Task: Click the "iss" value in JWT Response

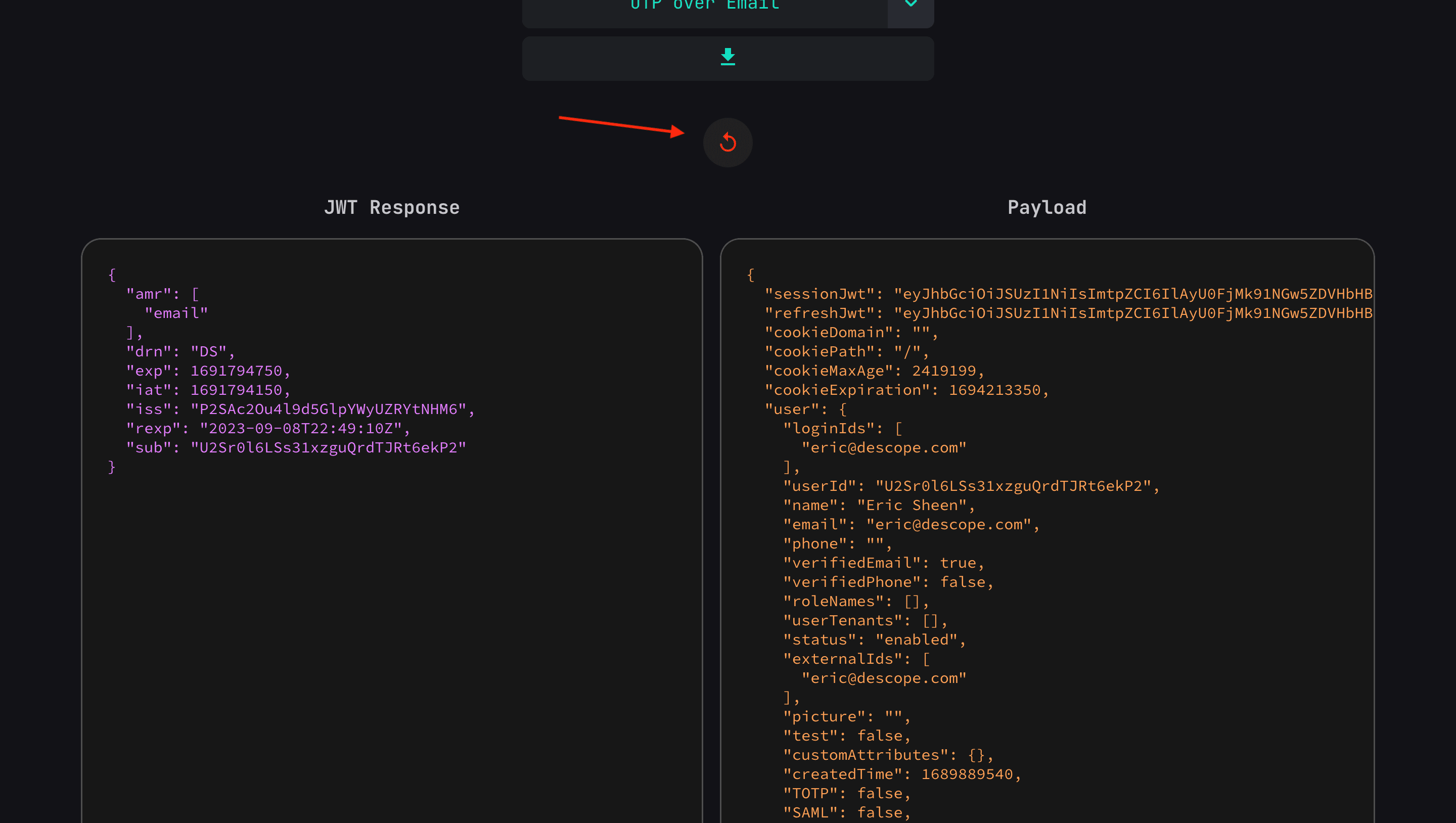Action: coord(329,409)
